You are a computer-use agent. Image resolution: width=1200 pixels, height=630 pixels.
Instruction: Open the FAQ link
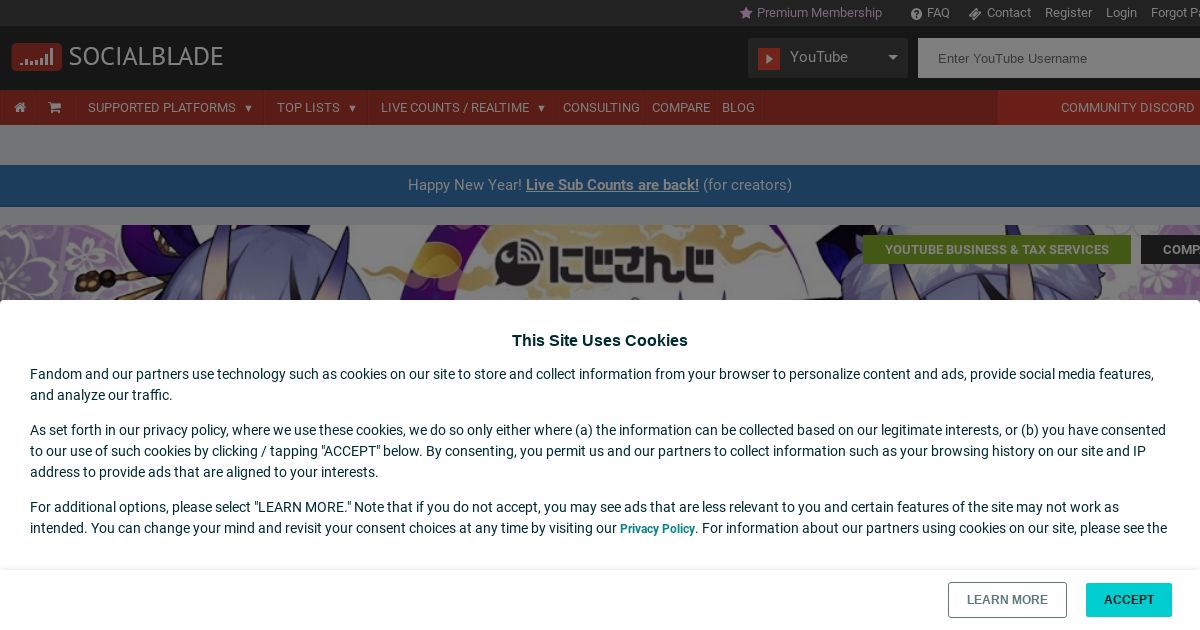pos(938,13)
